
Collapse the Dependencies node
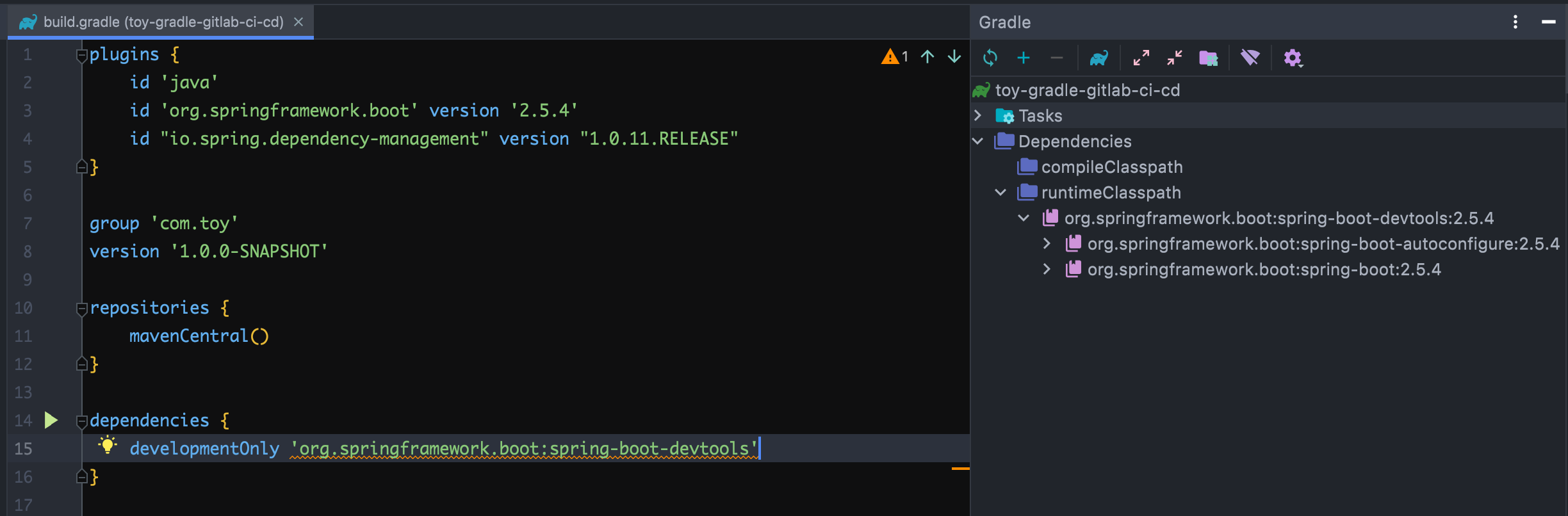[978, 141]
